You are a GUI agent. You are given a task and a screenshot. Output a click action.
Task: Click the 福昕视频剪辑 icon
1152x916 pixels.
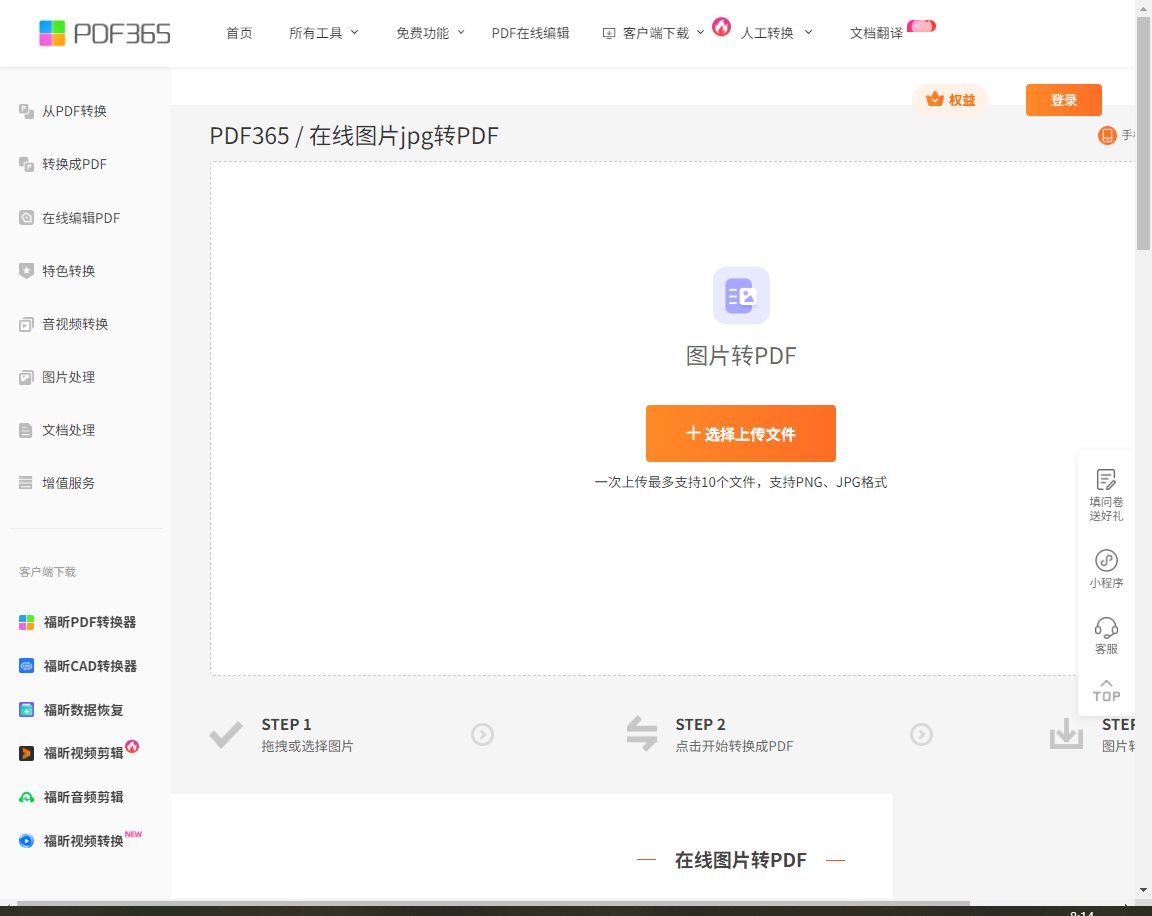(x=26, y=753)
